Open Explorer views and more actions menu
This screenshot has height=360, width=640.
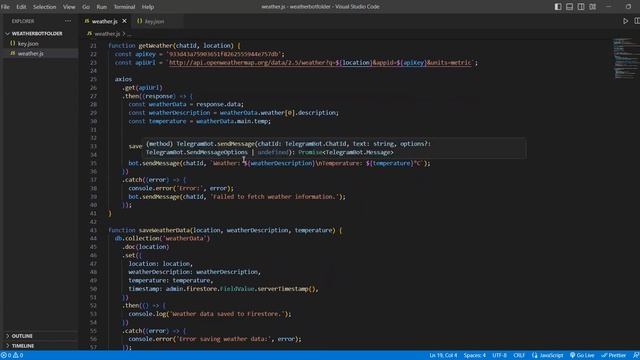68,21
